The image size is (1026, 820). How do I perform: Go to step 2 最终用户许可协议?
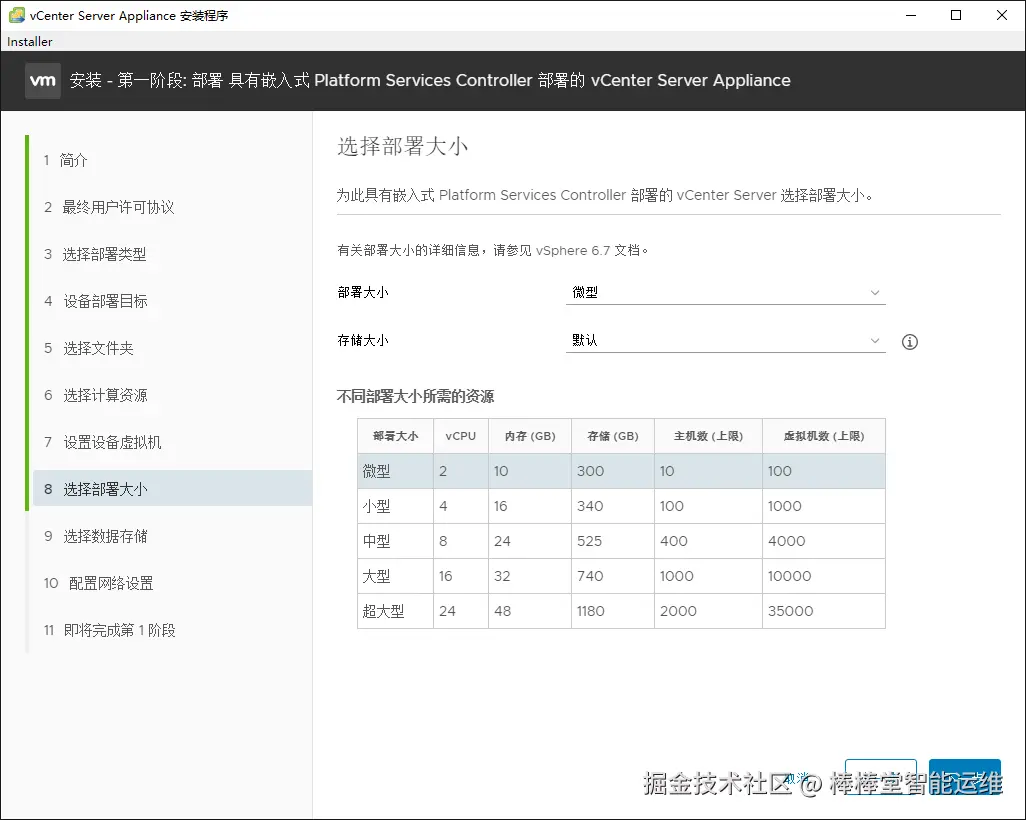(x=109, y=207)
